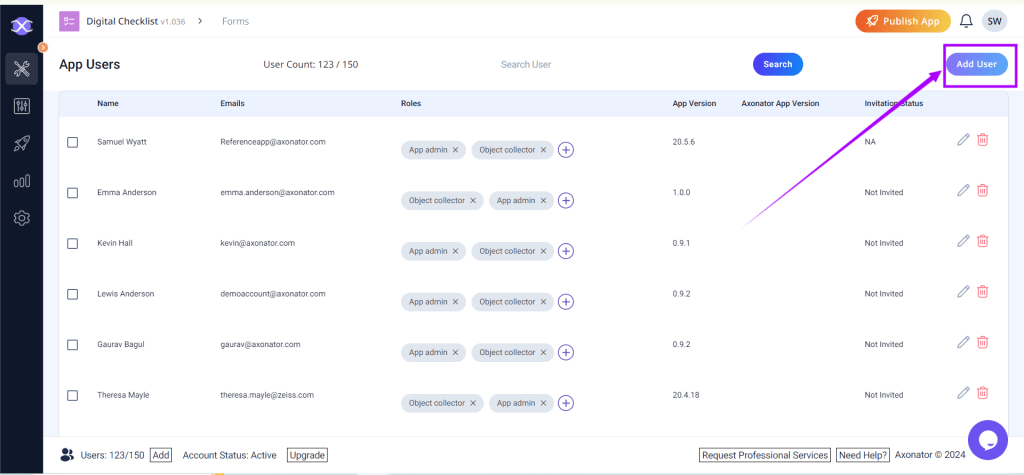
Task: Expand role picker for Lewis Anderson
Action: (x=566, y=302)
